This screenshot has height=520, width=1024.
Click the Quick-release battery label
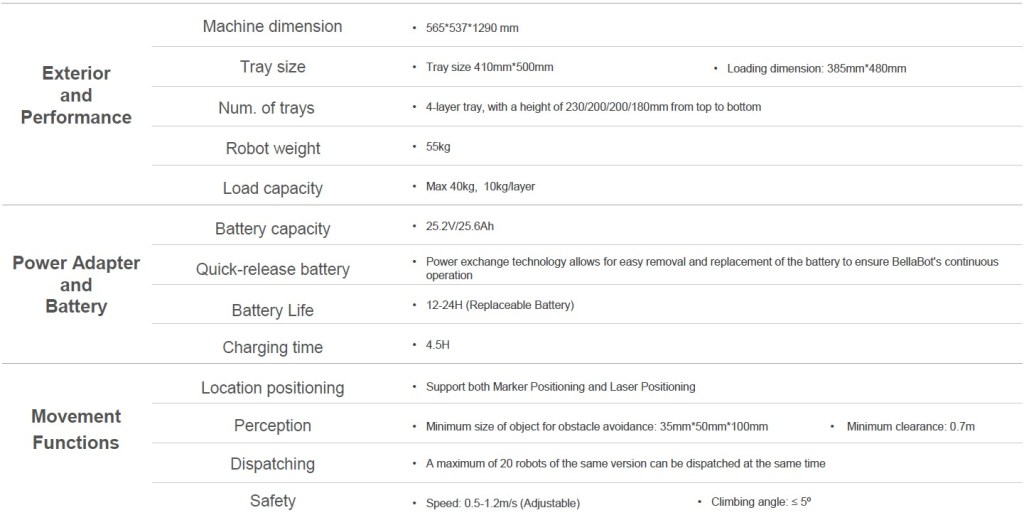[x=272, y=269]
